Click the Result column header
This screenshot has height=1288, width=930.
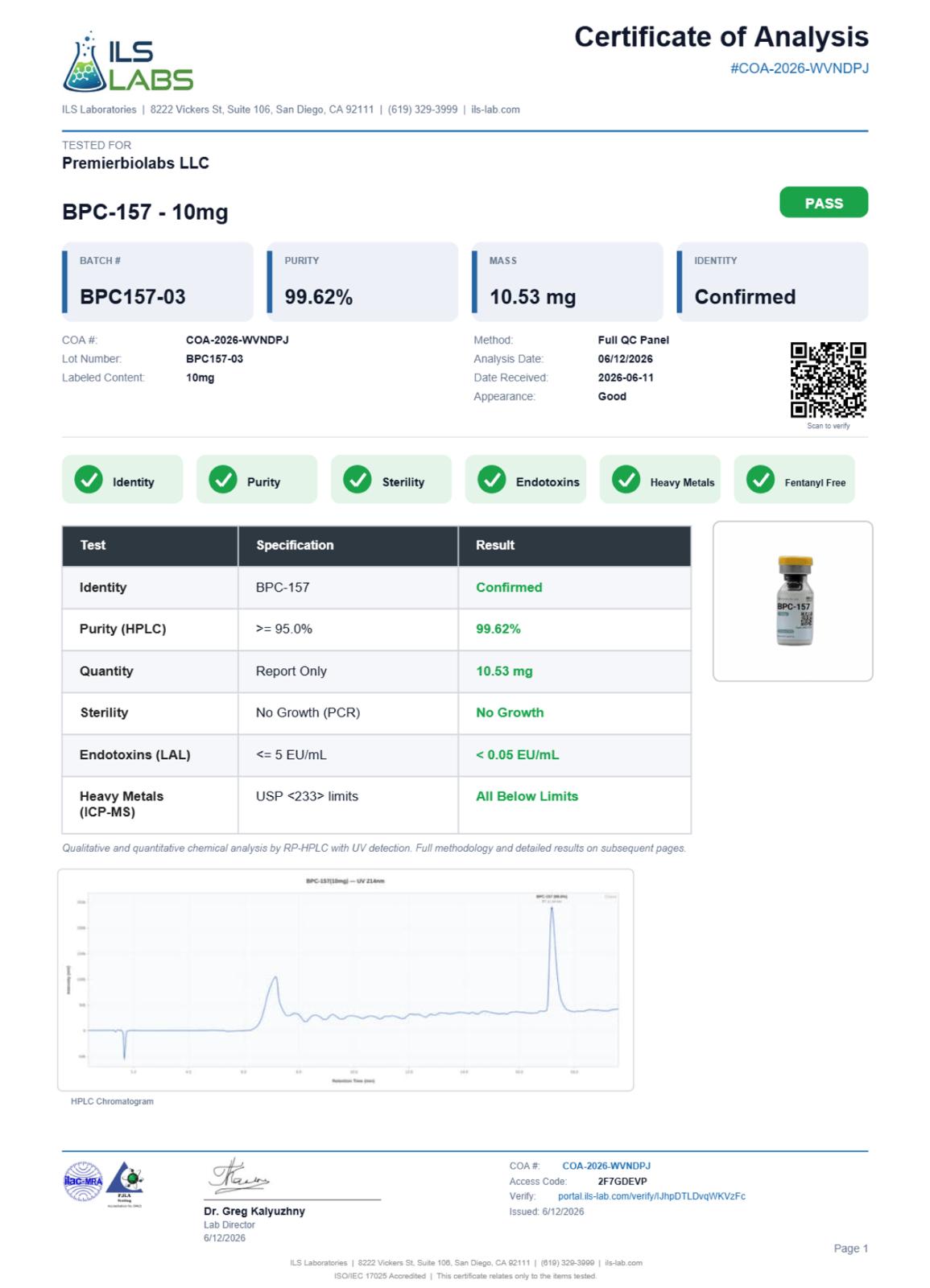(575, 546)
